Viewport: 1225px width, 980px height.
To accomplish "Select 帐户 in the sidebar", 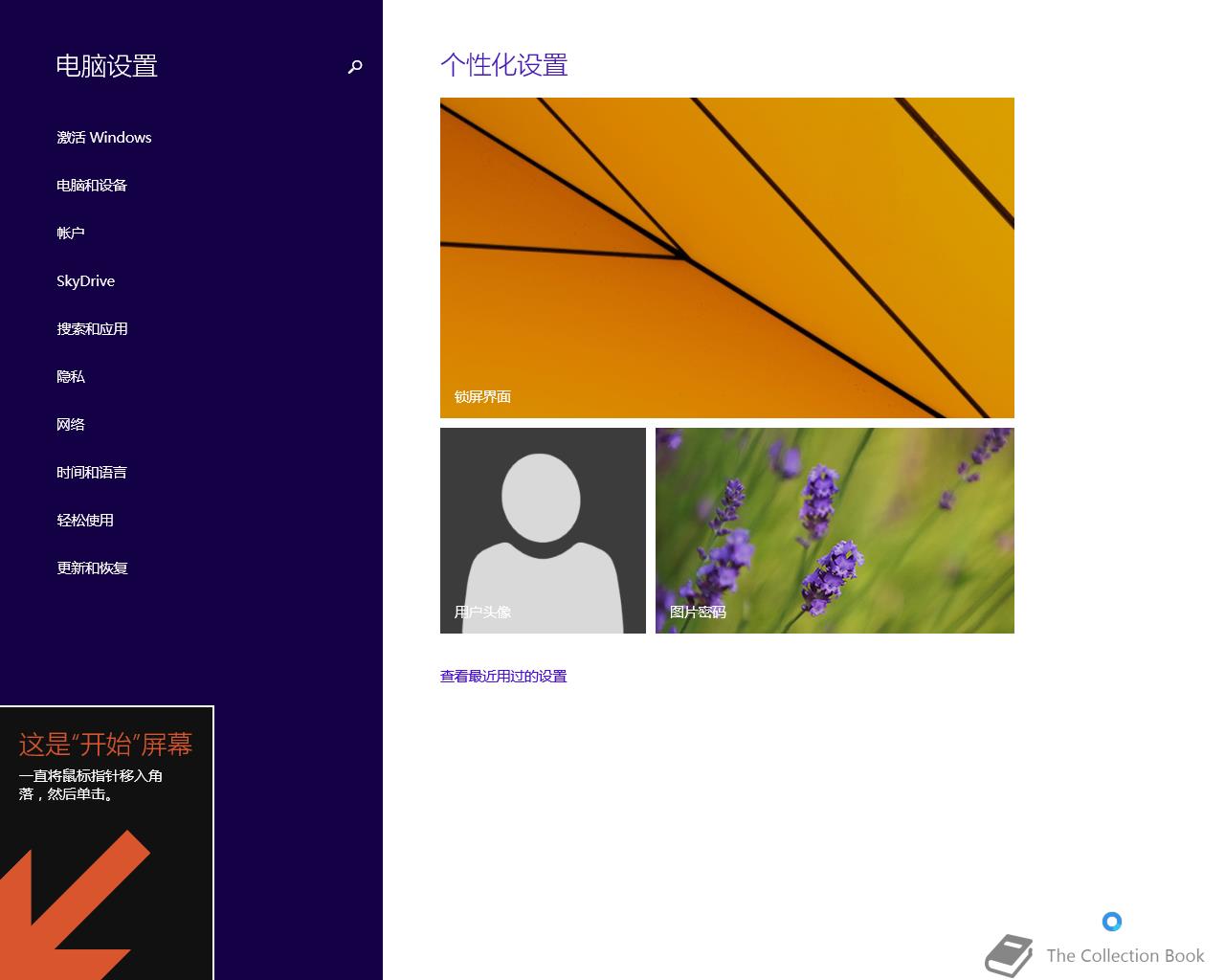I will click(71, 233).
